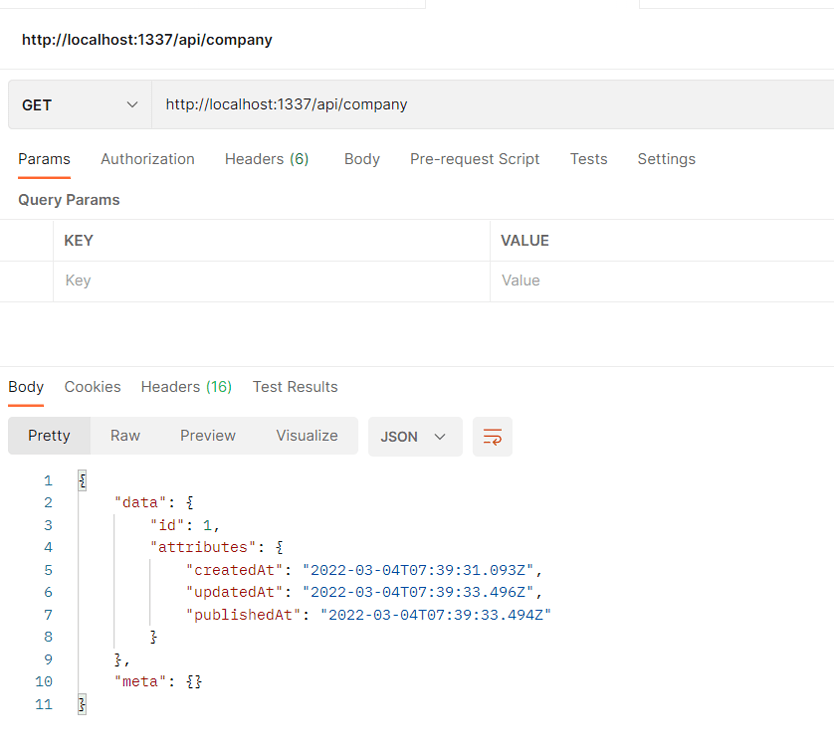View the response Cookies tab
Image resolution: width=834 pixels, height=750 pixels.
tap(92, 386)
